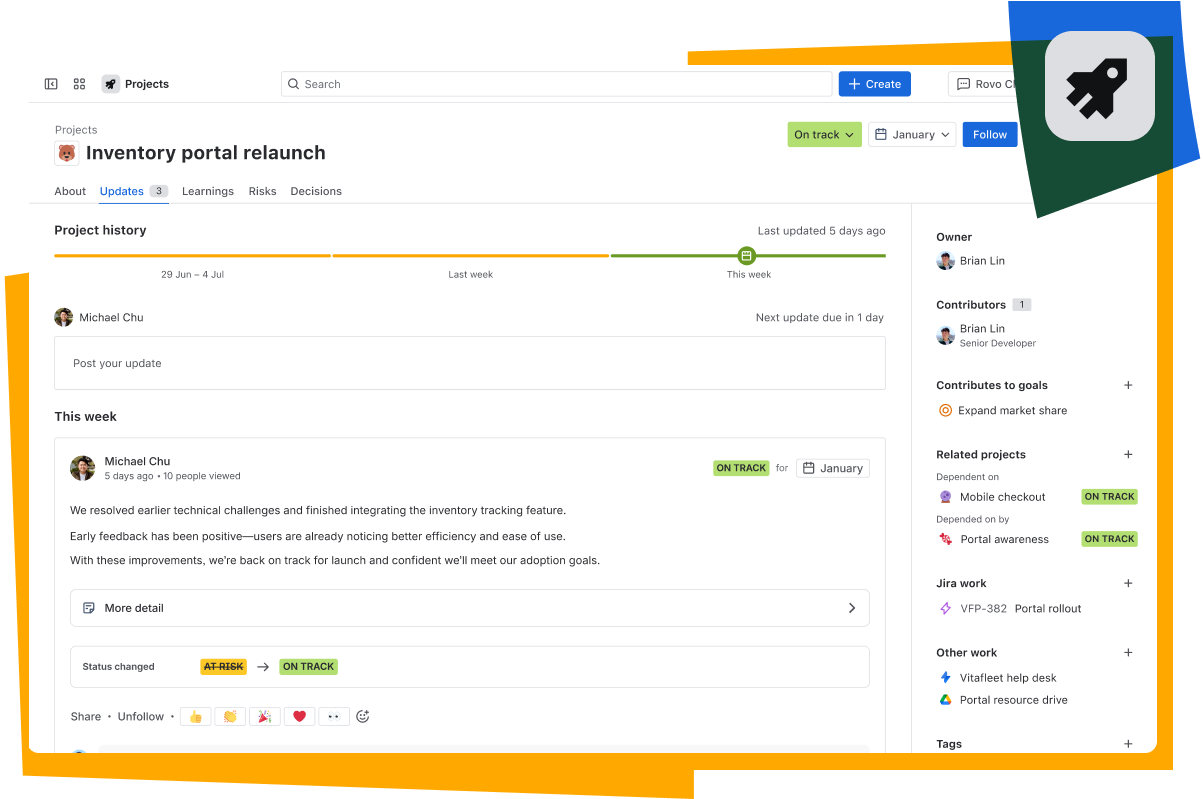Open the January date dropdown
Screen dimensions: 1203x799
click(x=912, y=135)
